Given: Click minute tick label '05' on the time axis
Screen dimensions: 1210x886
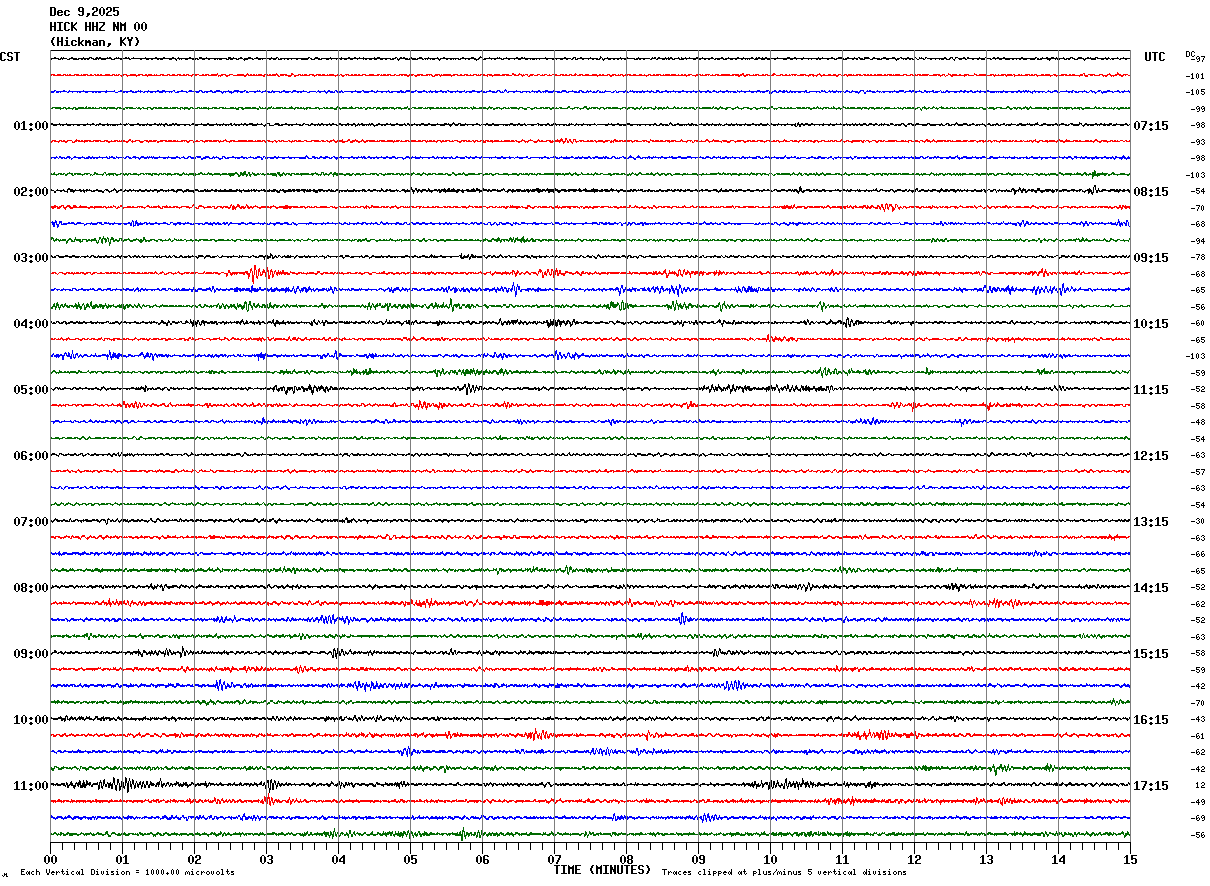Looking at the screenshot, I should (x=410, y=859).
